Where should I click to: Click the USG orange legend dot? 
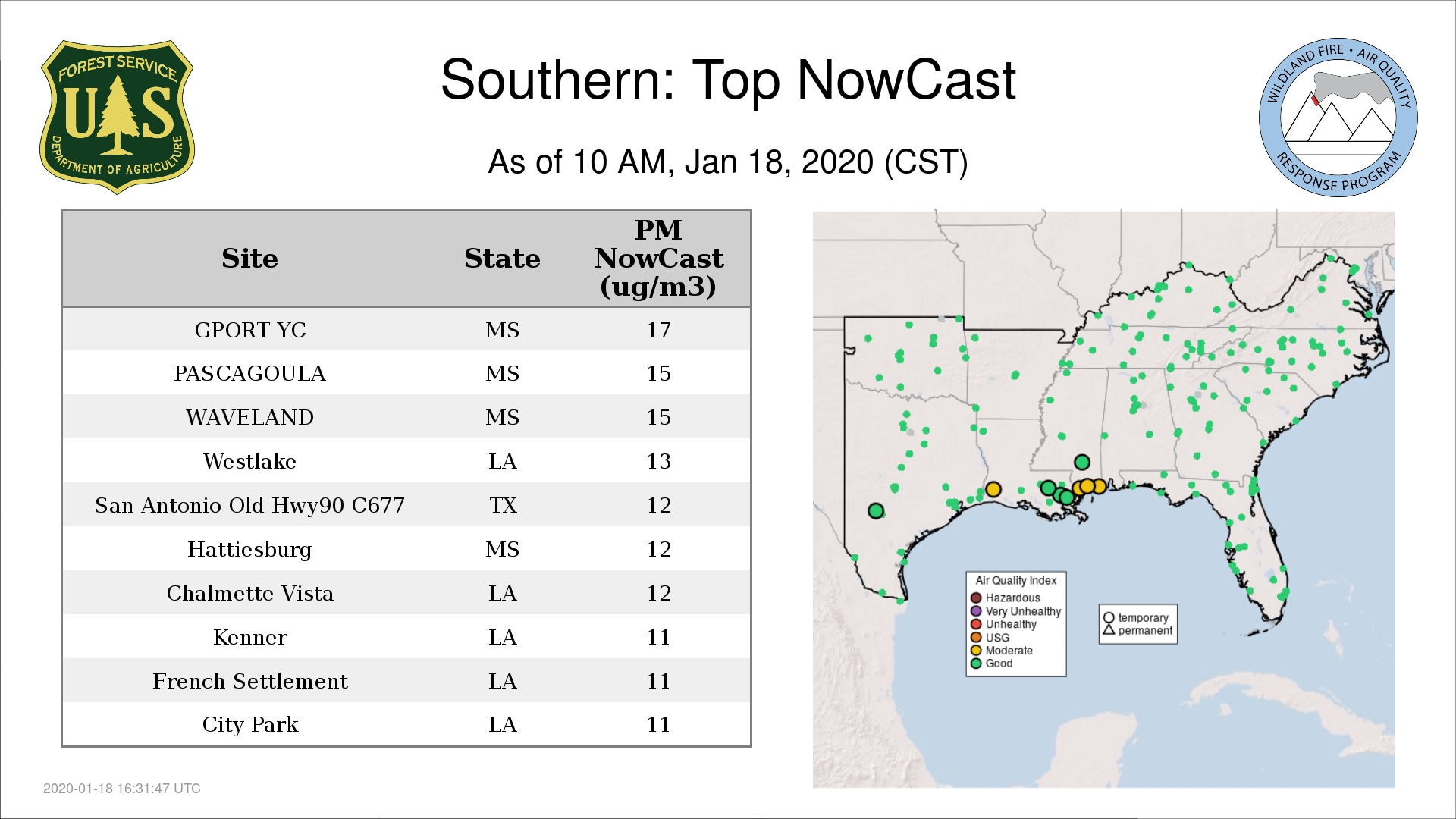pos(977,638)
